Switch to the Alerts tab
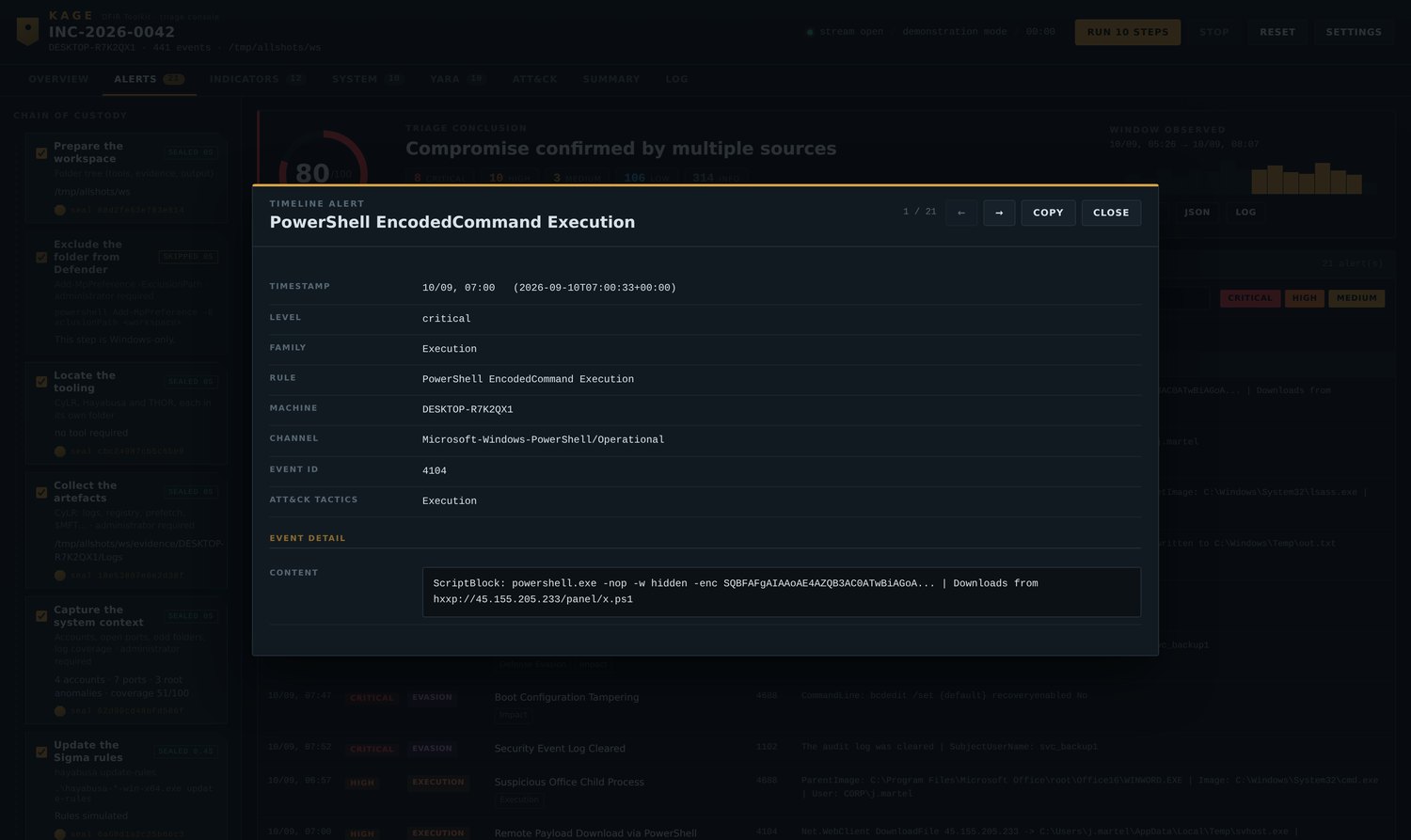 (x=149, y=79)
